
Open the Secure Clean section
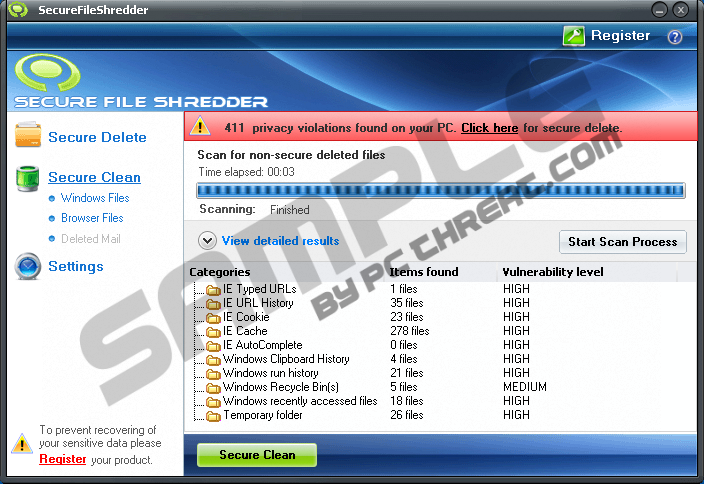94,177
